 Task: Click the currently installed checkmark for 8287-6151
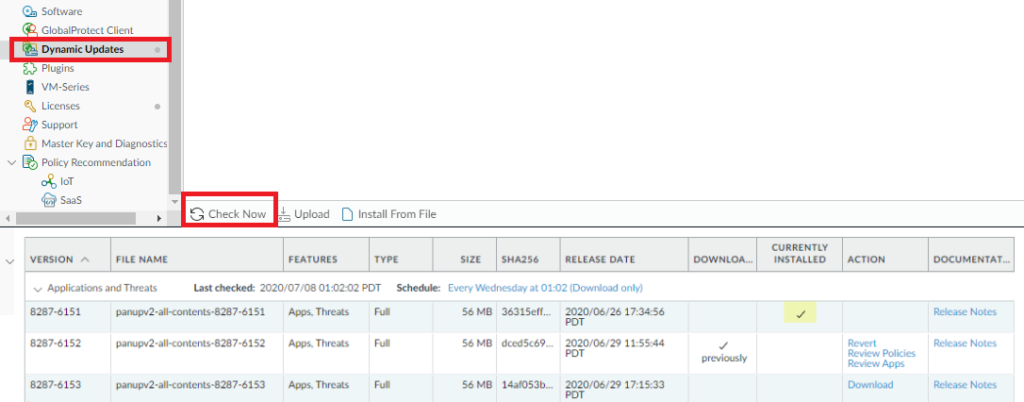(801, 315)
